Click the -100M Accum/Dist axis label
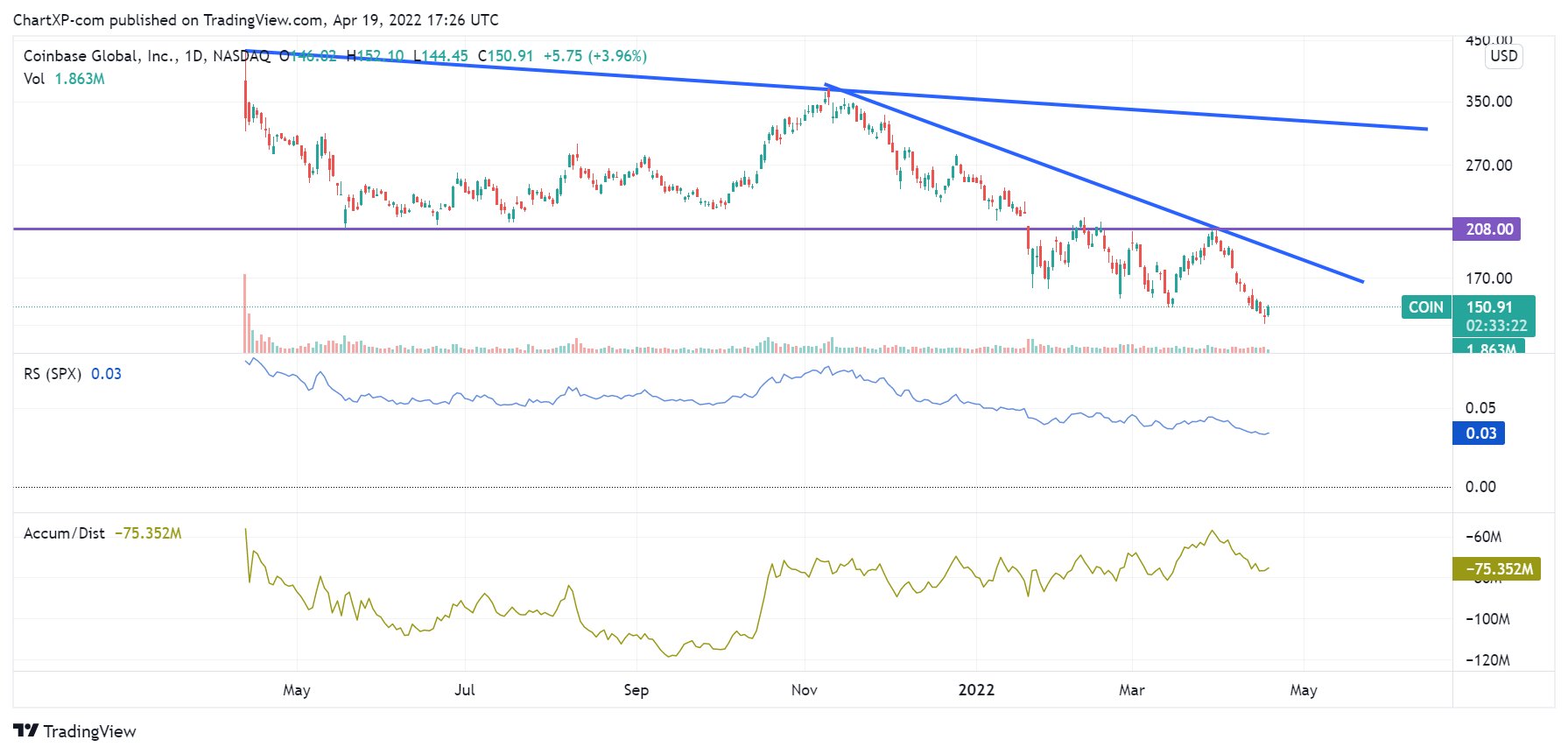The height and width of the screenshot is (754, 1568). (x=1488, y=619)
